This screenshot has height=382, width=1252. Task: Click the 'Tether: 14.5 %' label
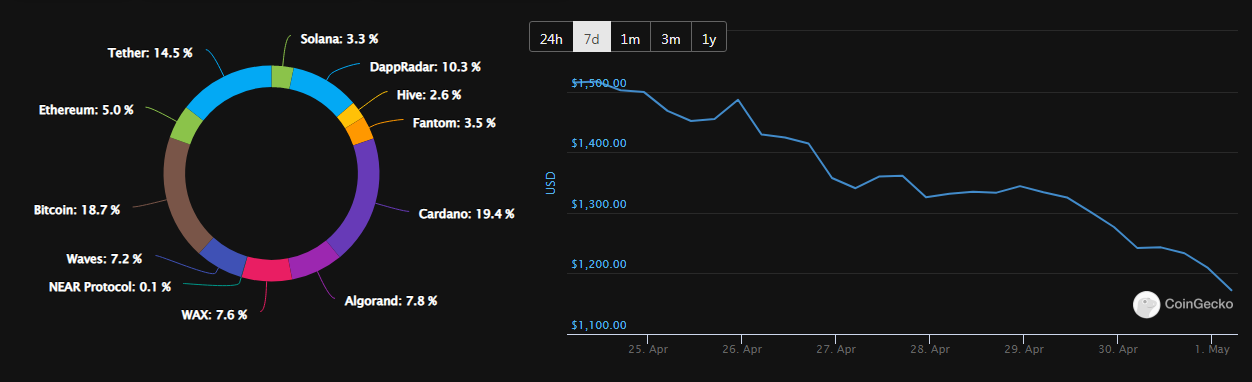(149, 52)
